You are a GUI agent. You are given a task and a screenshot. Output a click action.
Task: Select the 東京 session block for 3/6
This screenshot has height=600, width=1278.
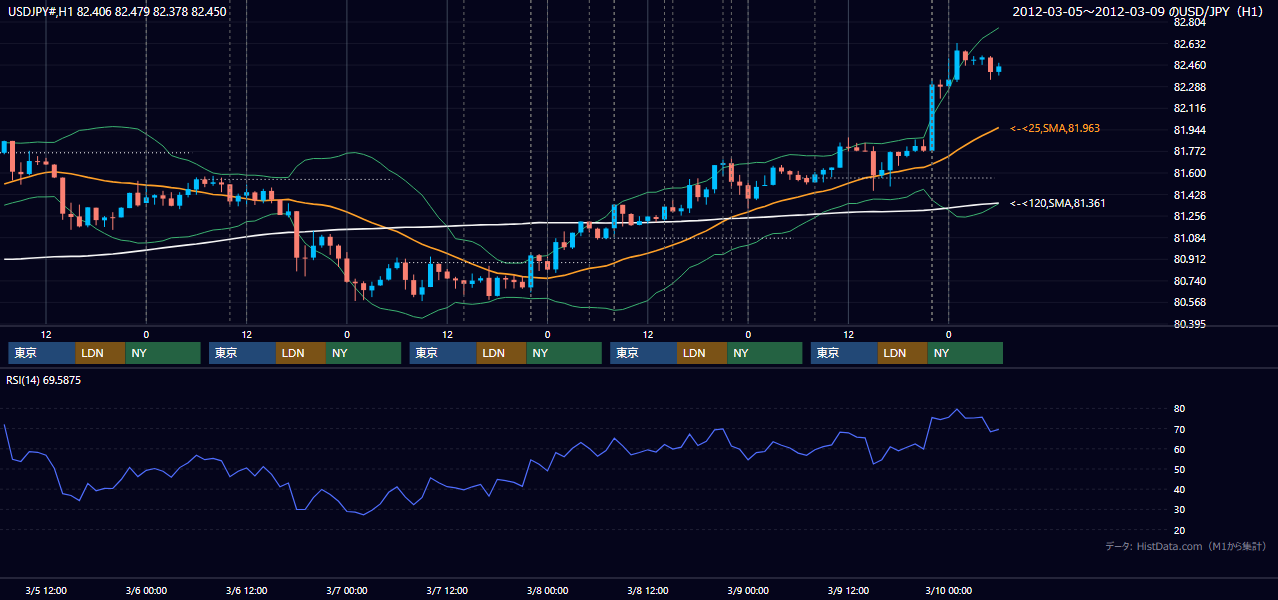[243, 353]
